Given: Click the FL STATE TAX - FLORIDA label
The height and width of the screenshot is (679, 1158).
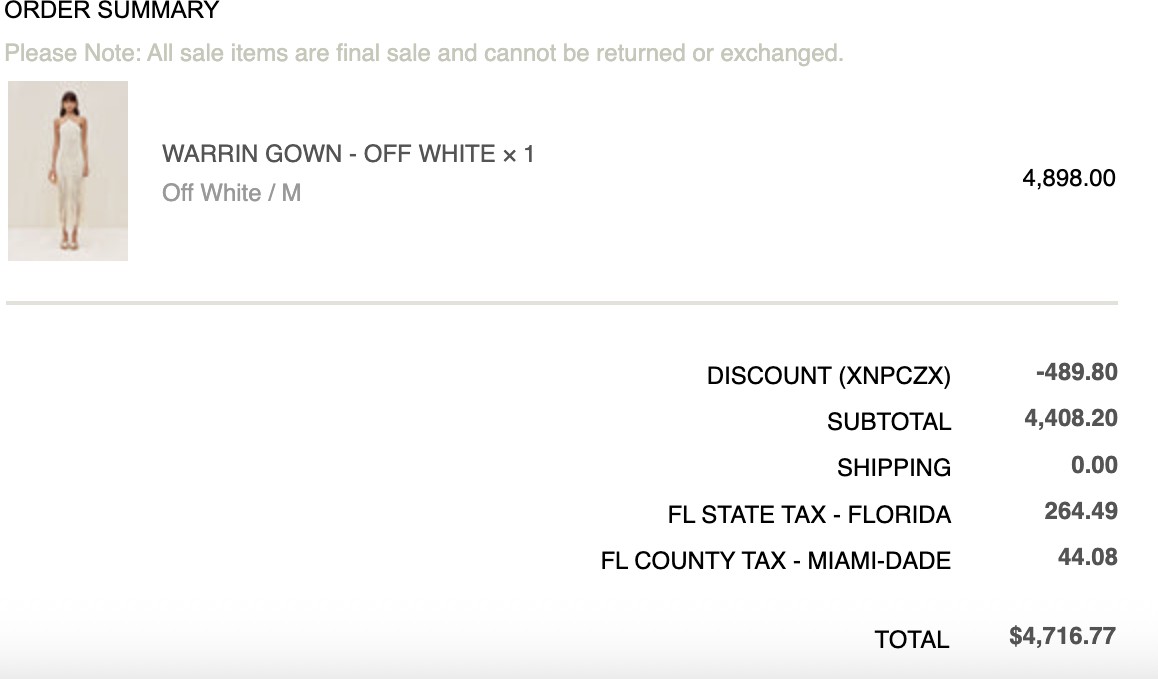Looking at the screenshot, I should tap(808, 515).
